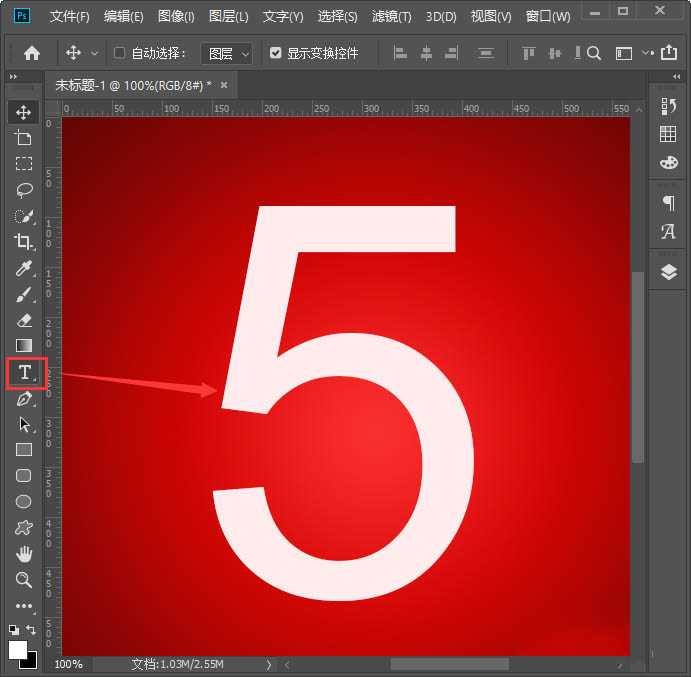Select the Eraser tool
Viewport: 691px width, 677px height.
pyautogui.click(x=24, y=320)
